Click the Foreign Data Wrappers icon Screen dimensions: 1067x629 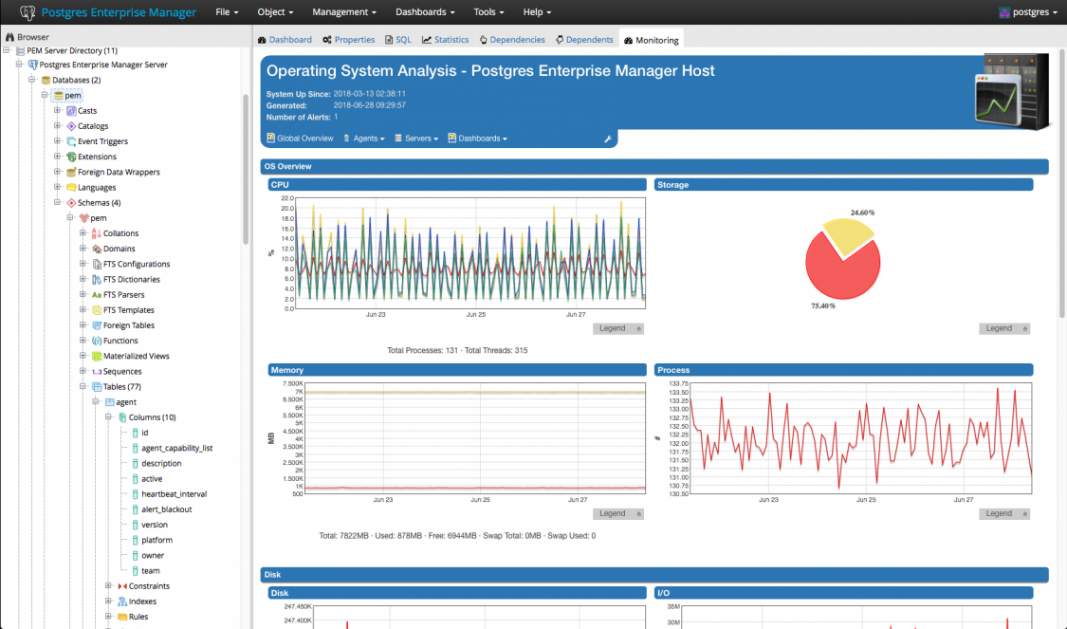pos(71,172)
